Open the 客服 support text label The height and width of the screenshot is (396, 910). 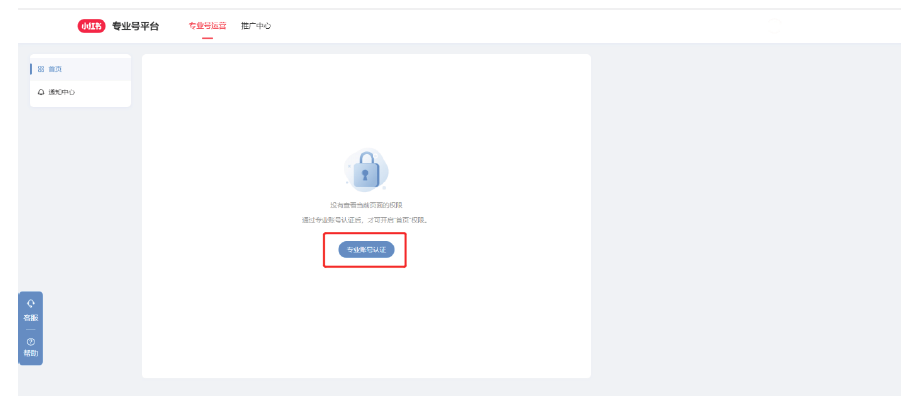pos(31,318)
